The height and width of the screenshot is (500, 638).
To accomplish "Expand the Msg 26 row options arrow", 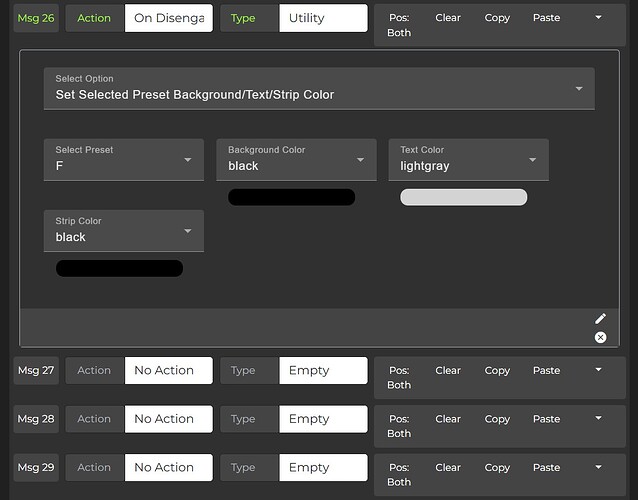I will coord(598,18).
